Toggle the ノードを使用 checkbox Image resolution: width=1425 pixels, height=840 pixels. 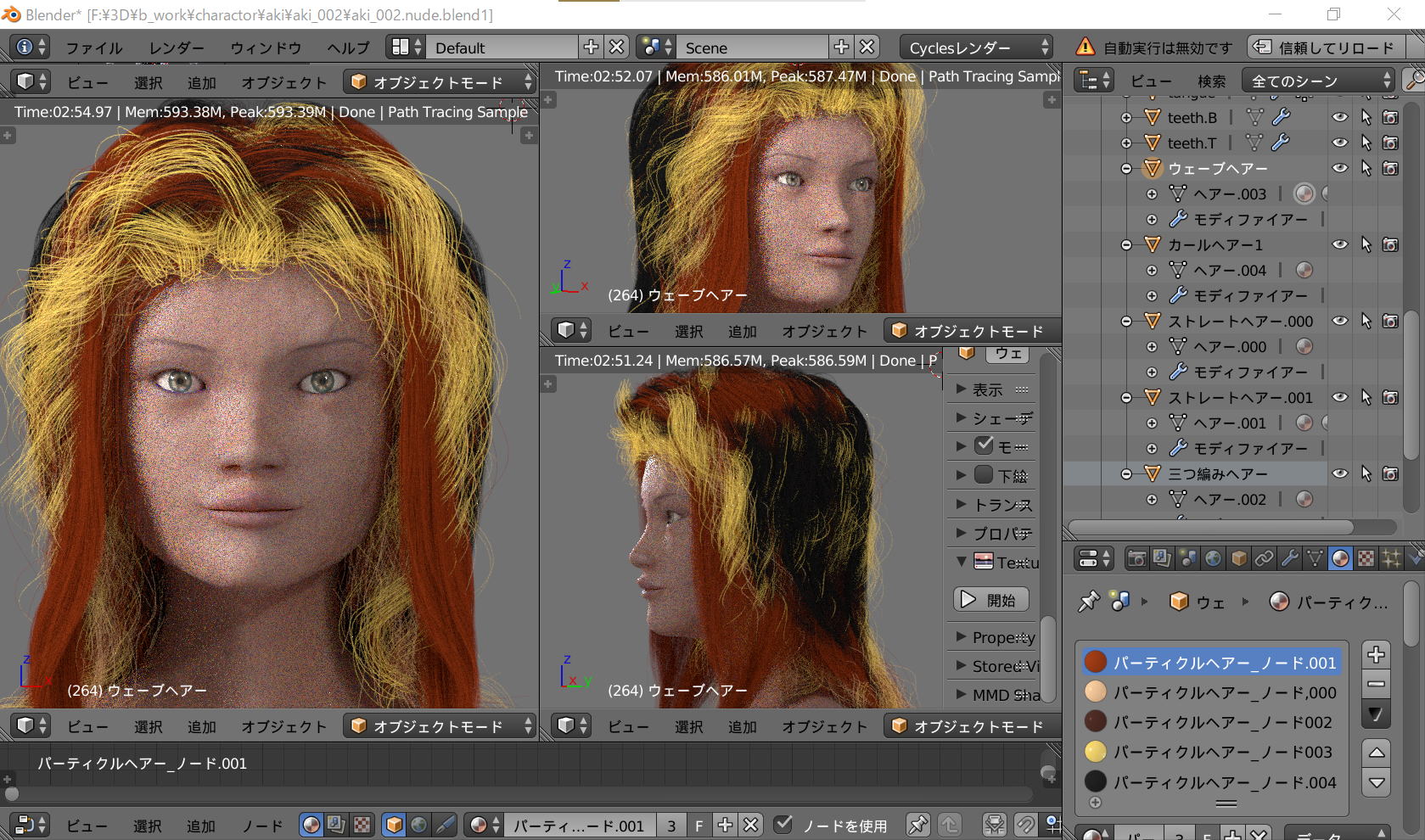click(x=784, y=825)
